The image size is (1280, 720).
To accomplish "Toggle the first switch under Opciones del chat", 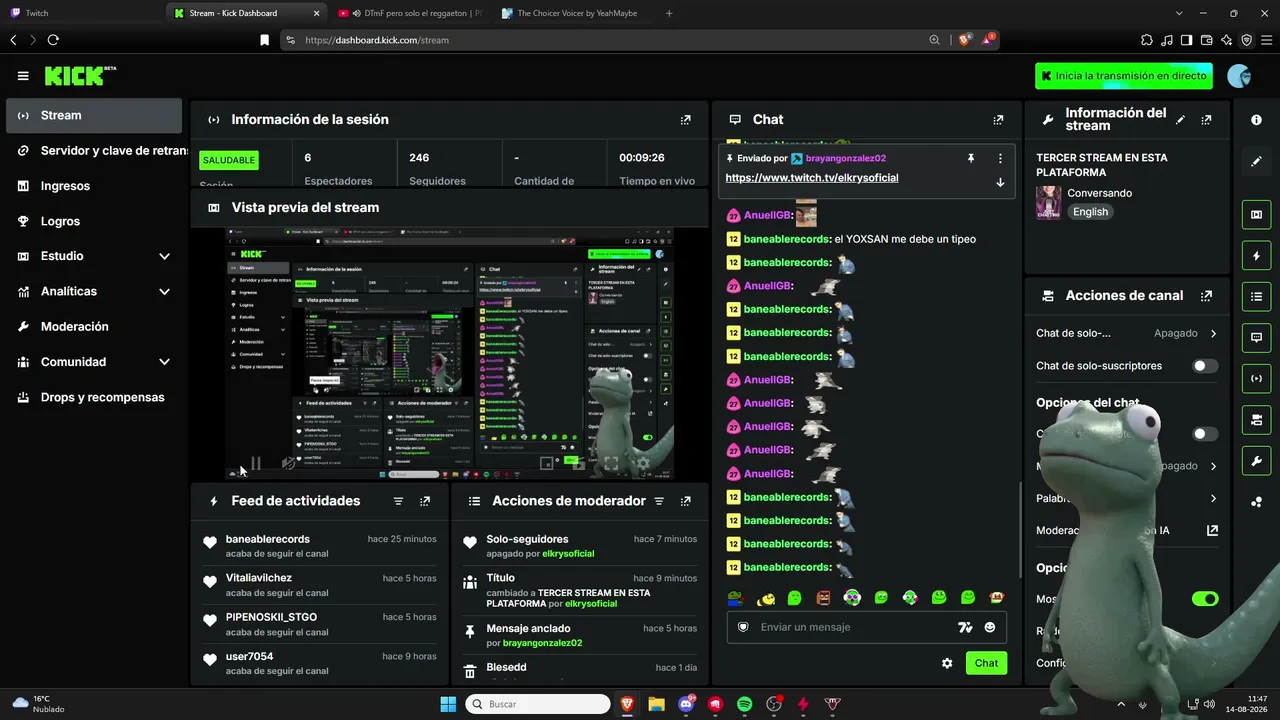I will point(1205,434).
